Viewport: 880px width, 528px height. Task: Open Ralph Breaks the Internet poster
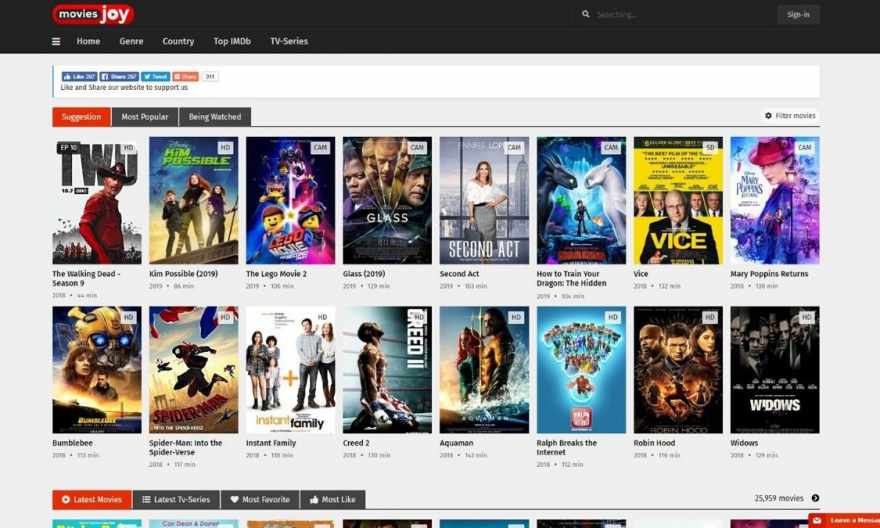[x=581, y=370]
